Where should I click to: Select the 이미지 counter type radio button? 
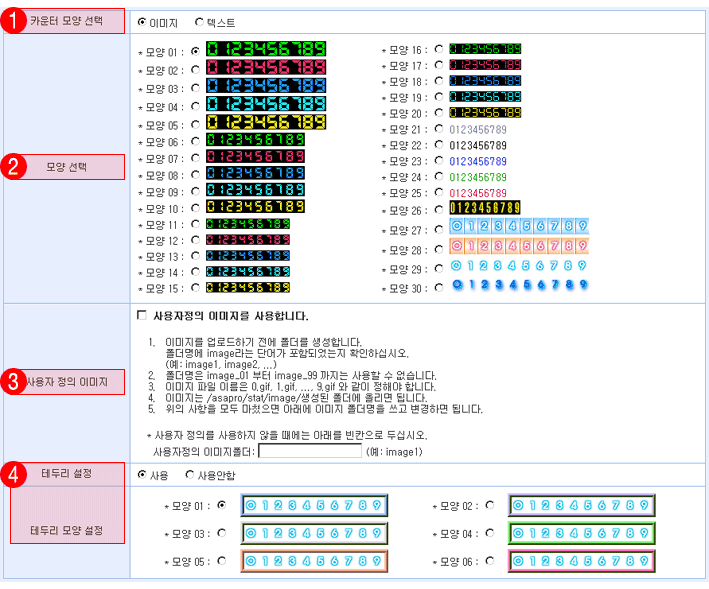tap(141, 21)
